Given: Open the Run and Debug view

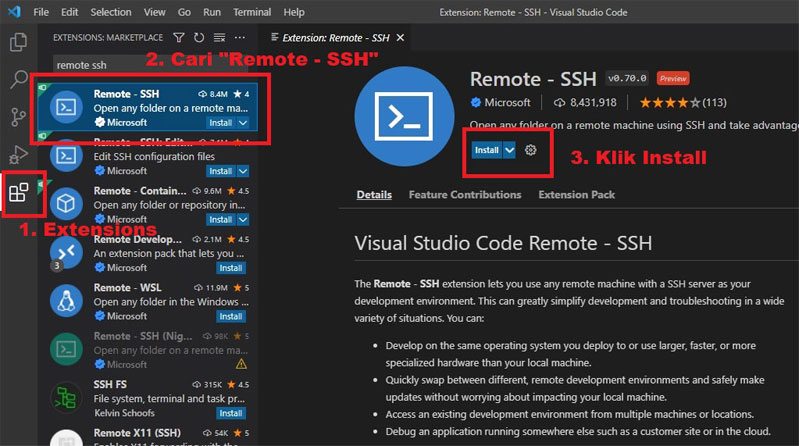Looking at the screenshot, I should pos(19,154).
